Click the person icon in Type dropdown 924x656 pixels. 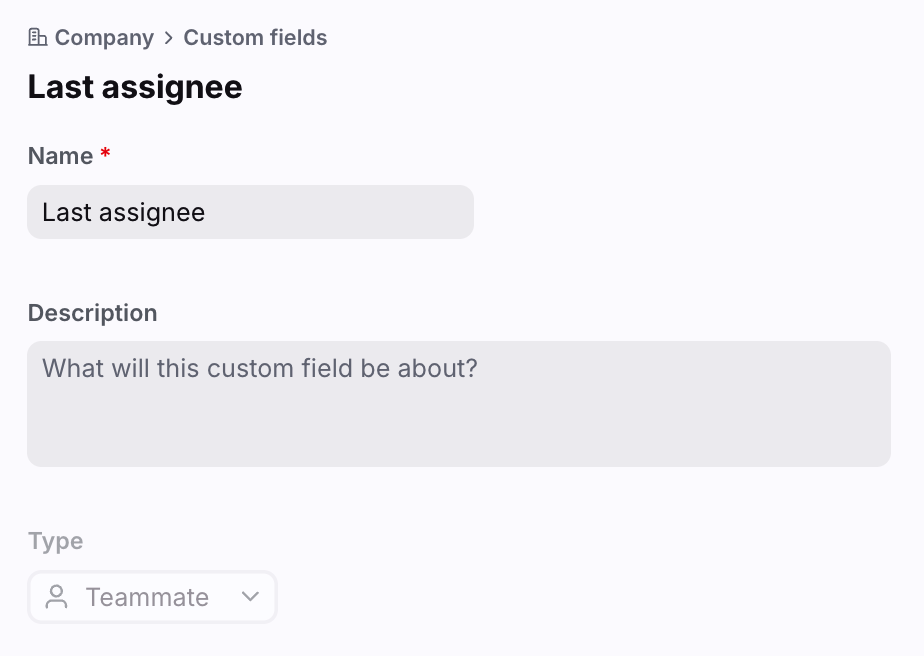point(57,597)
